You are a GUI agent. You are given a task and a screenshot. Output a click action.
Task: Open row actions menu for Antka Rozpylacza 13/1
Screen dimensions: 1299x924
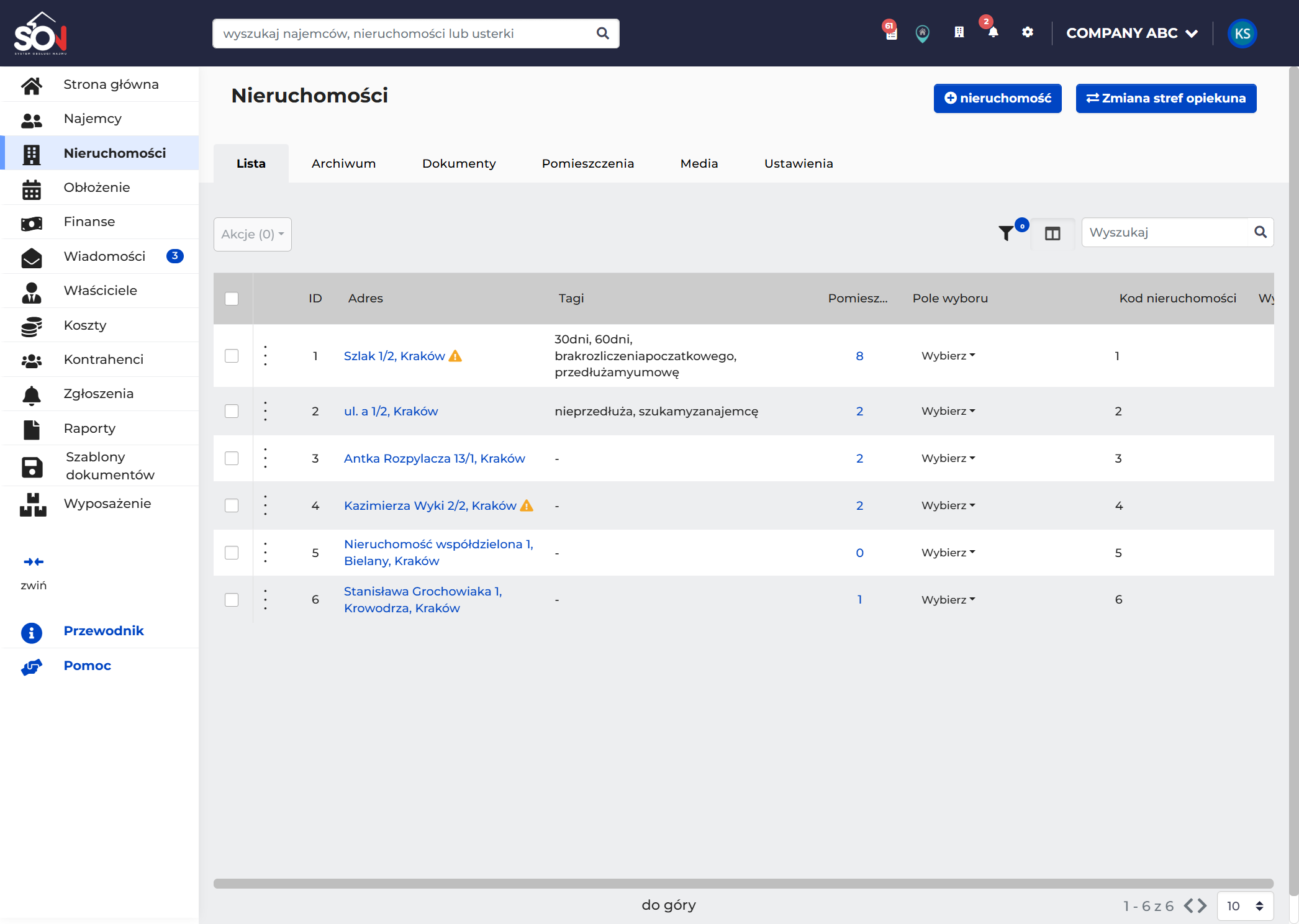tap(266, 458)
